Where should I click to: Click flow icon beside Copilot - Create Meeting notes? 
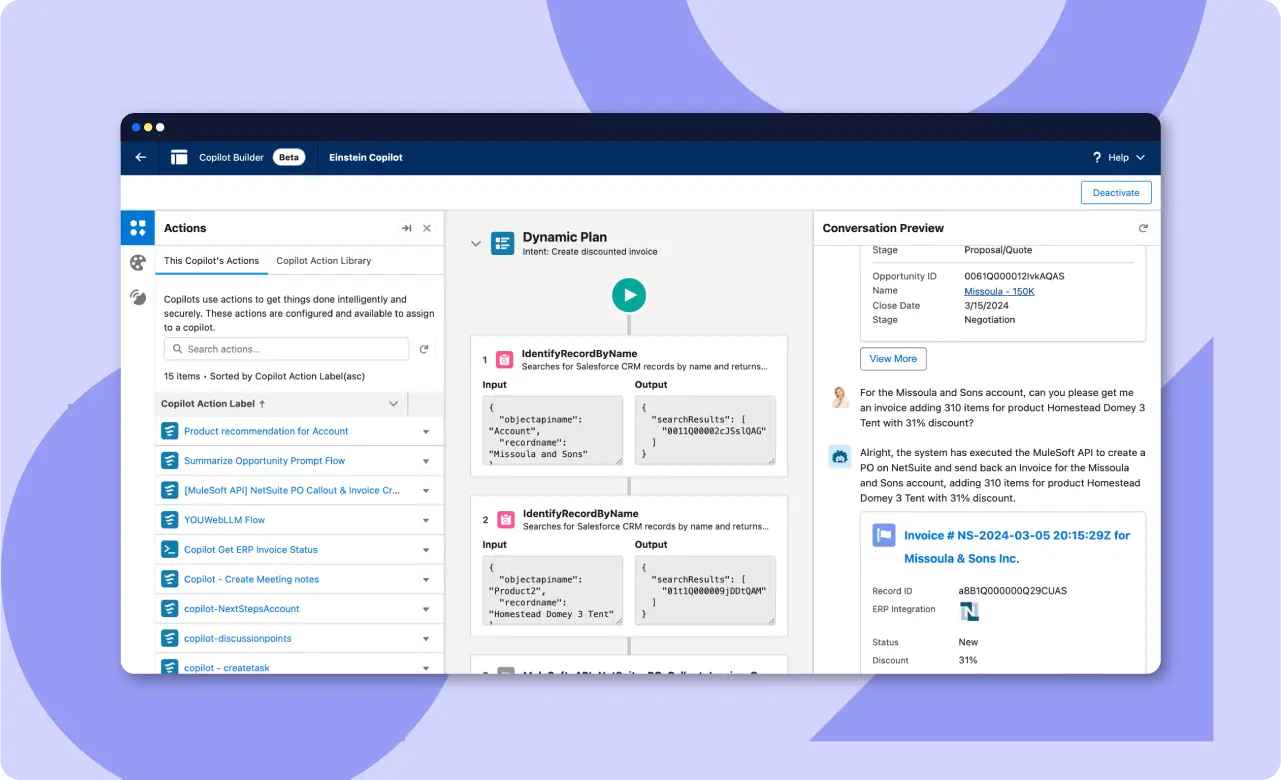point(169,579)
